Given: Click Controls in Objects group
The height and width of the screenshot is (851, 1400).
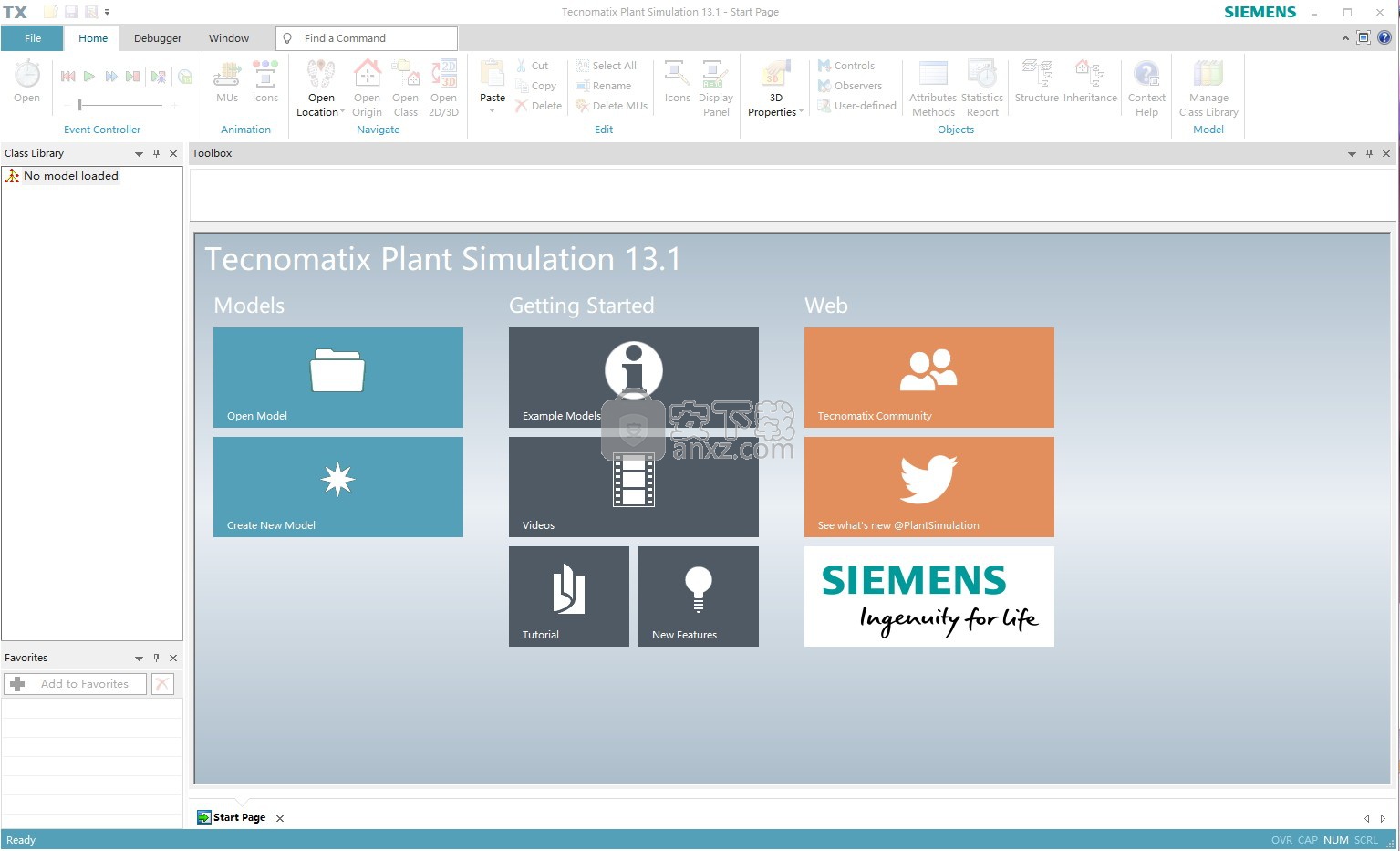Looking at the screenshot, I should pos(846,66).
